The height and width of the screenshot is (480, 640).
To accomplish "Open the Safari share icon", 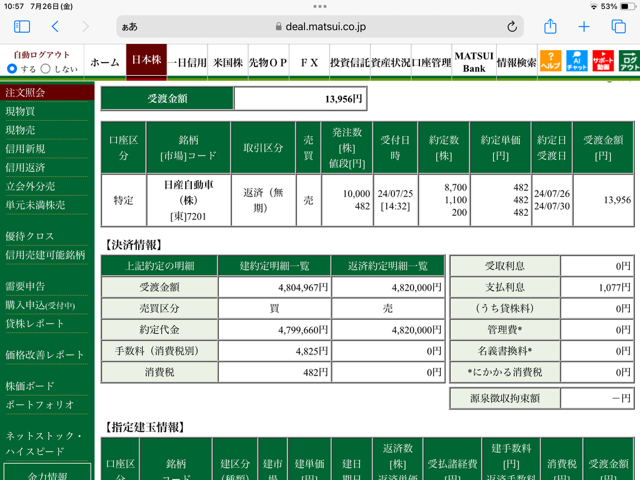I will pos(550,26).
